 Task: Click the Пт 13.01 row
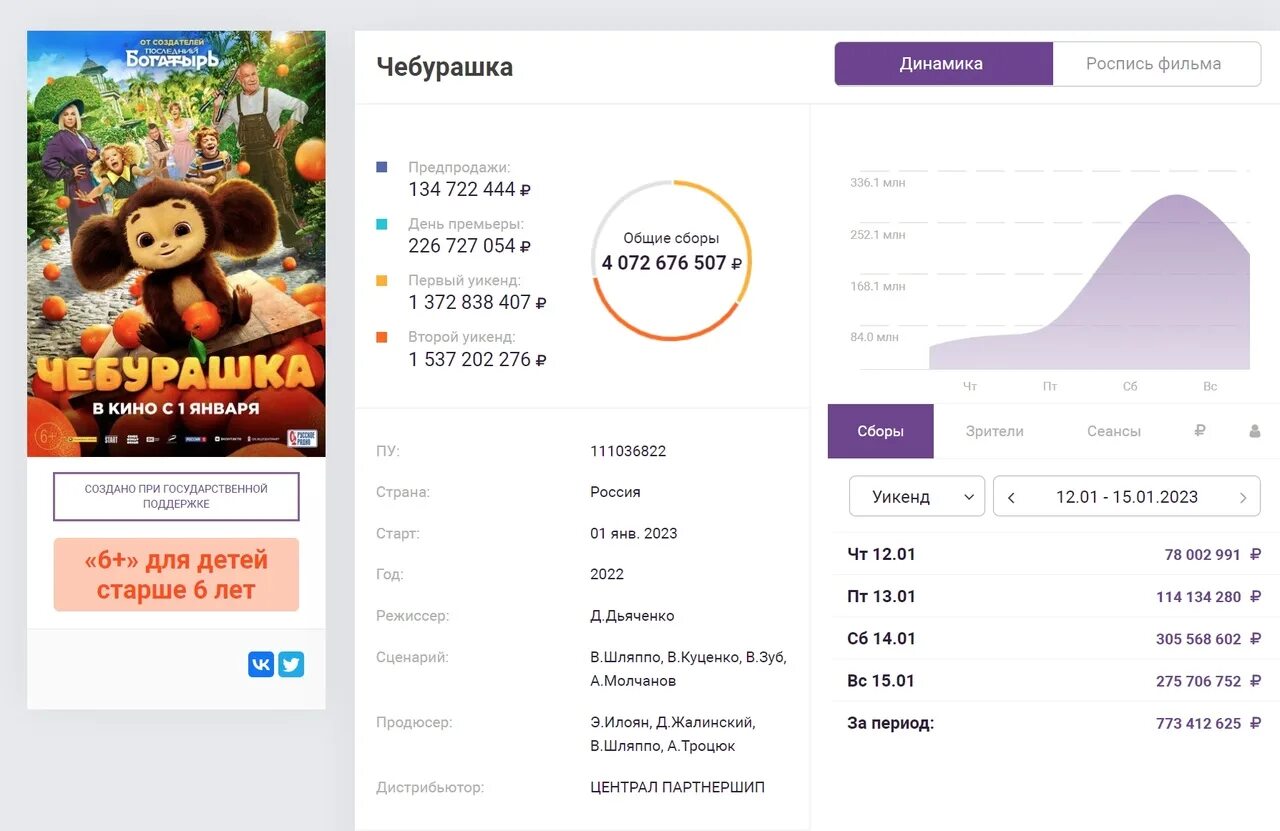point(1054,596)
